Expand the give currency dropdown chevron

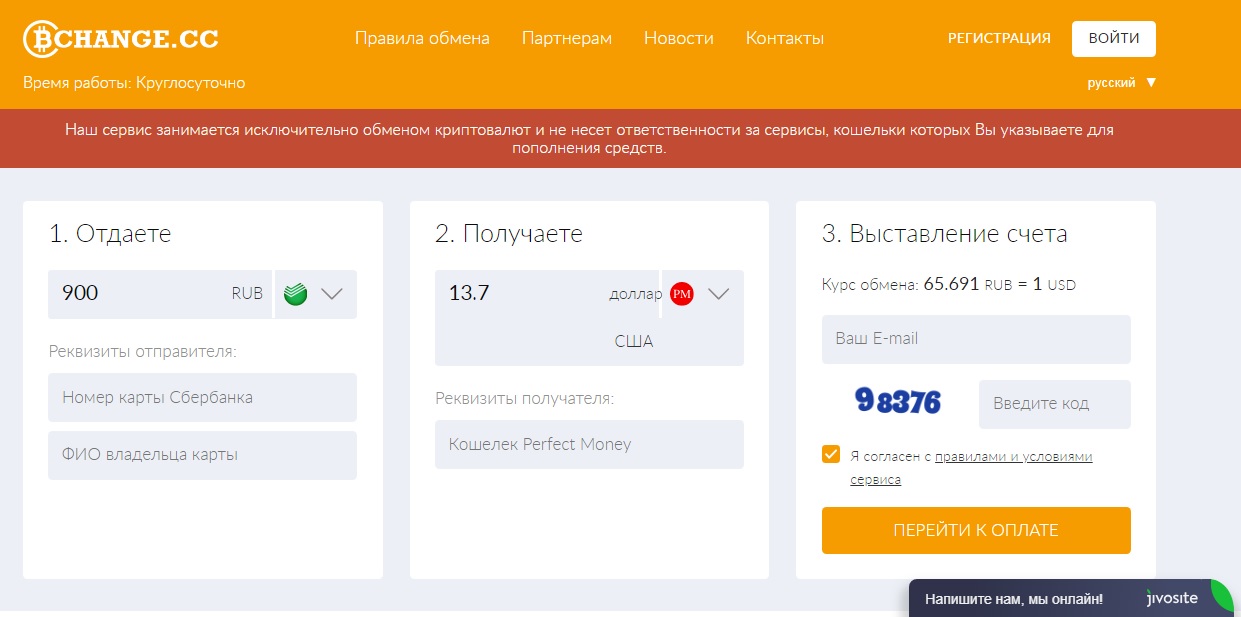click(332, 294)
